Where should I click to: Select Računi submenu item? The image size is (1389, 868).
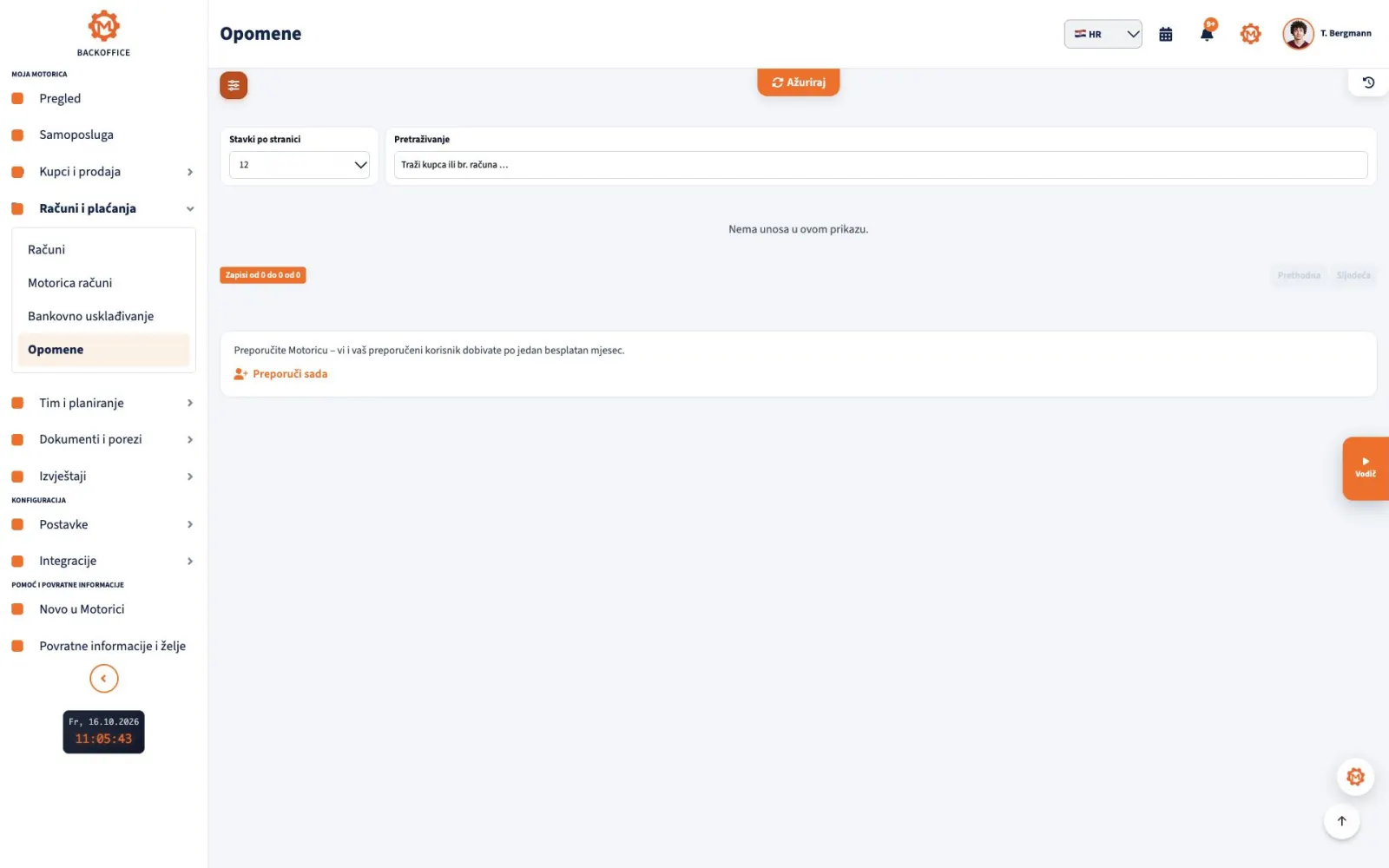(103, 250)
